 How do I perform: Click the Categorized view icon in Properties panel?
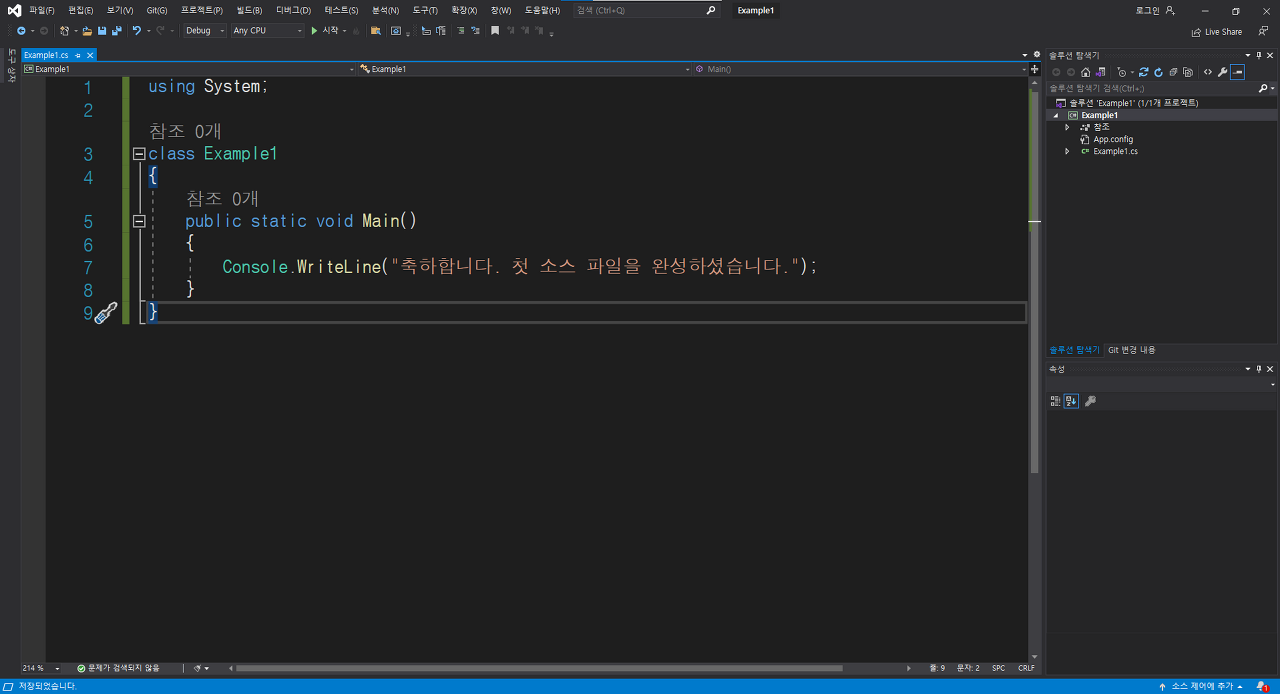pyautogui.click(x=1055, y=401)
